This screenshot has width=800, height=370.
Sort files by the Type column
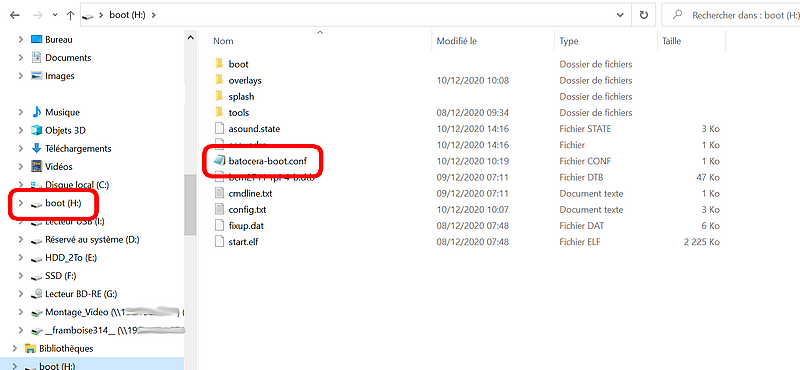pyautogui.click(x=569, y=41)
